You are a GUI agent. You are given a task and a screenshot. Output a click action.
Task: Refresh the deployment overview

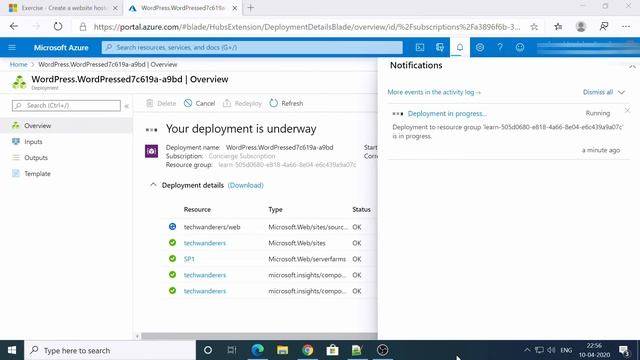(286, 103)
